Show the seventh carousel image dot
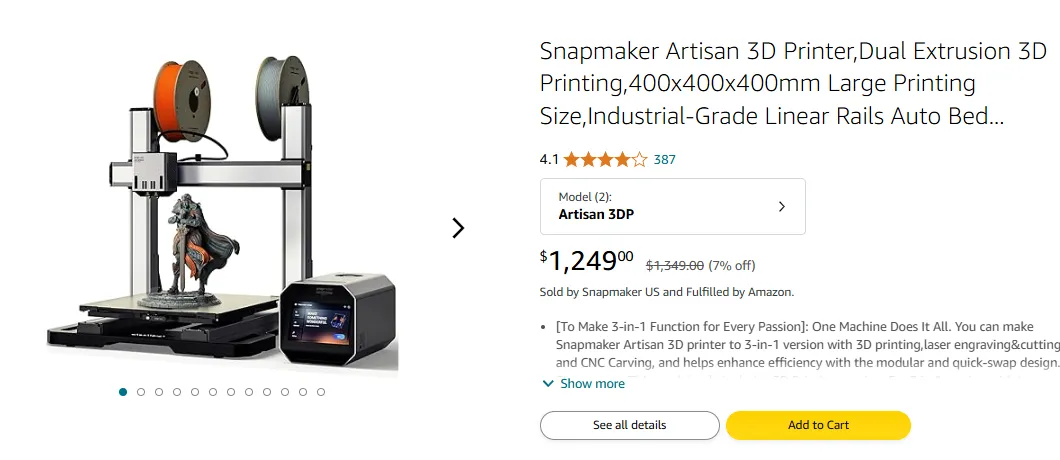Viewport: 1060px width, 460px height. (231, 392)
